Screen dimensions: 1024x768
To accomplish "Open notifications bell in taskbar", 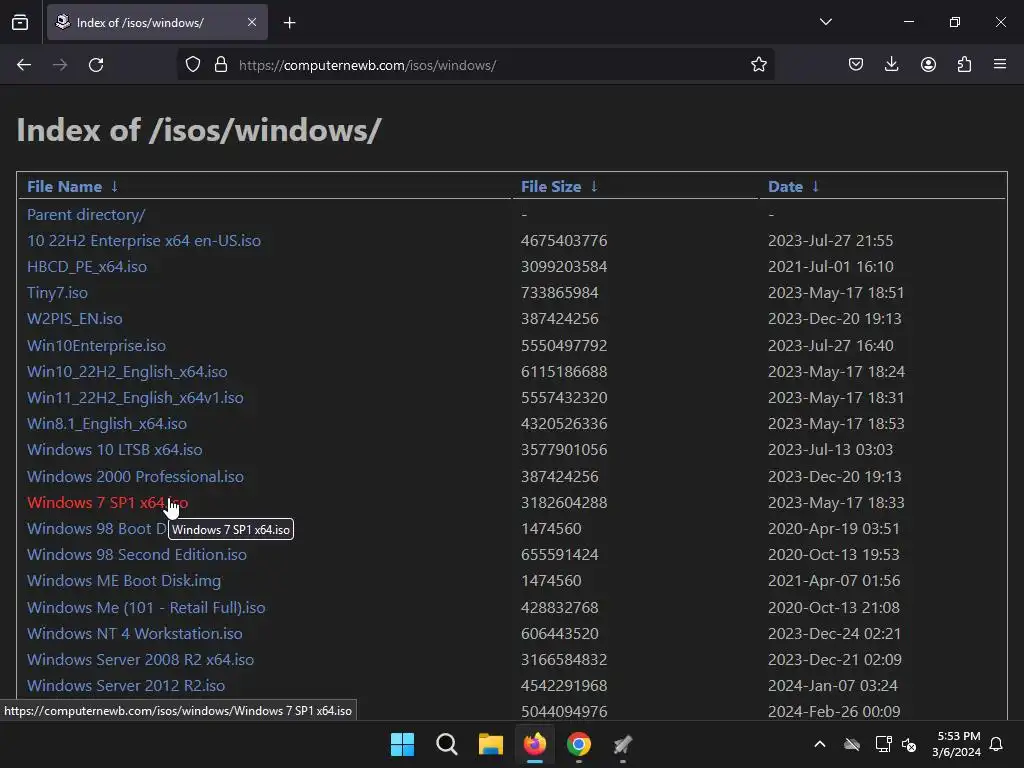I will 996,744.
